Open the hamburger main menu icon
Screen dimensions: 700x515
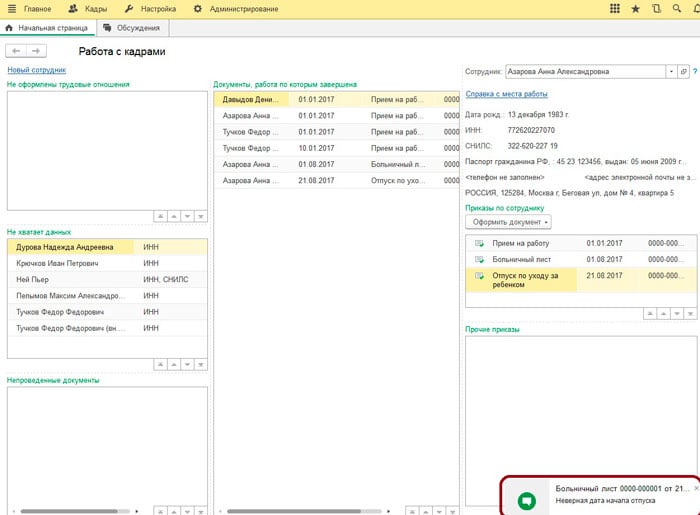point(11,8)
